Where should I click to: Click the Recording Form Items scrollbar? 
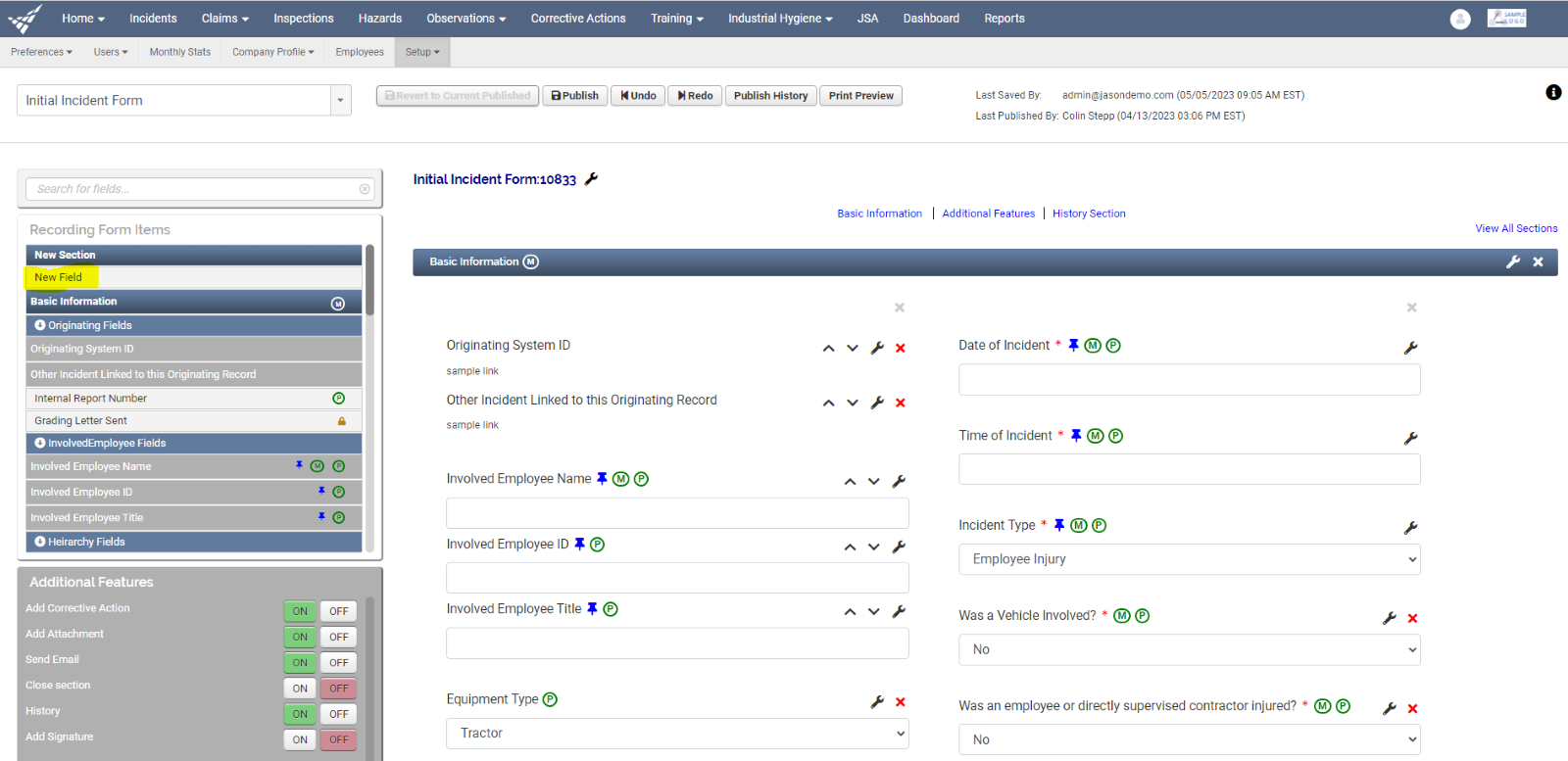point(369,280)
